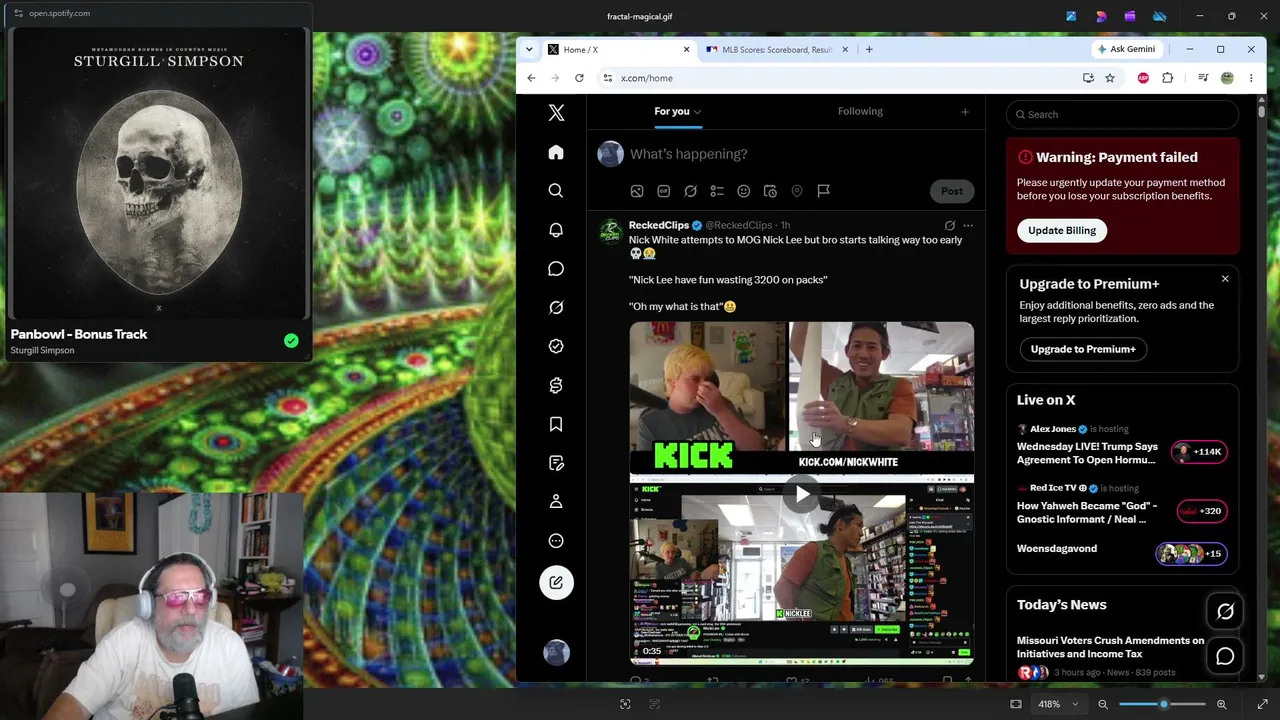Screen dimensions: 1280x720
Task: Open the X logo home link
Action: point(556,113)
